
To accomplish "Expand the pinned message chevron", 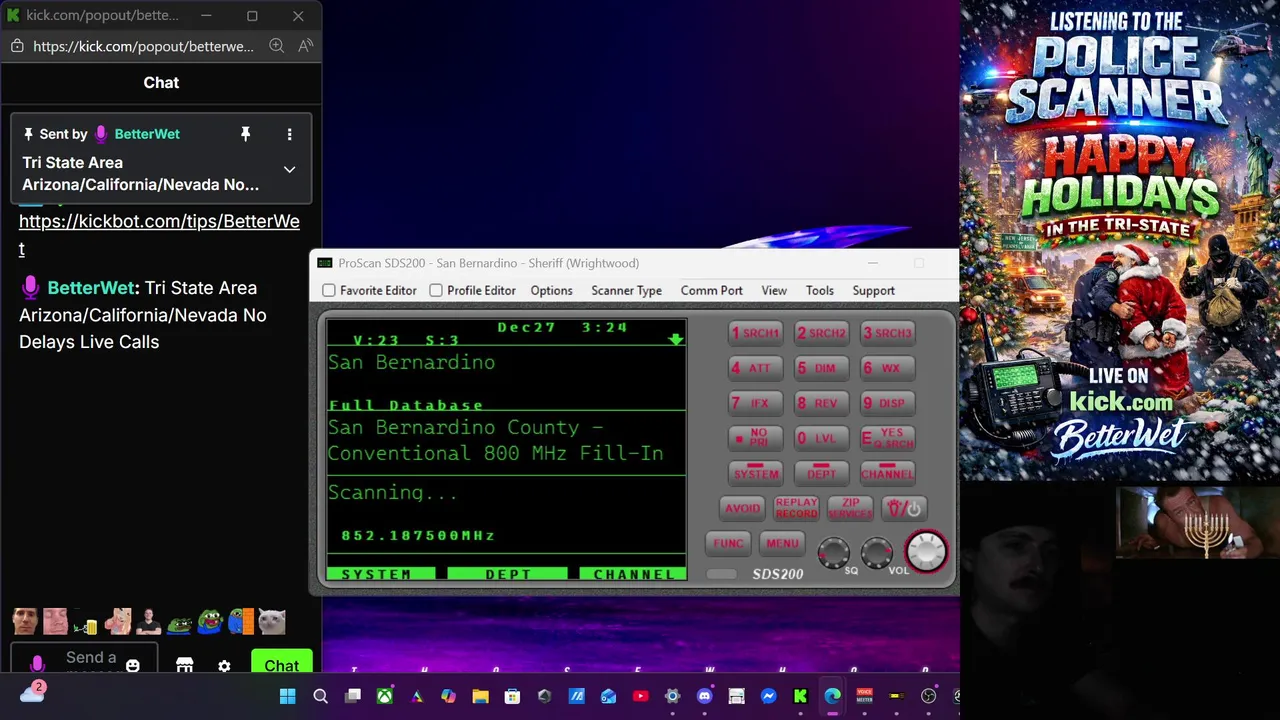I will pyautogui.click(x=289, y=170).
